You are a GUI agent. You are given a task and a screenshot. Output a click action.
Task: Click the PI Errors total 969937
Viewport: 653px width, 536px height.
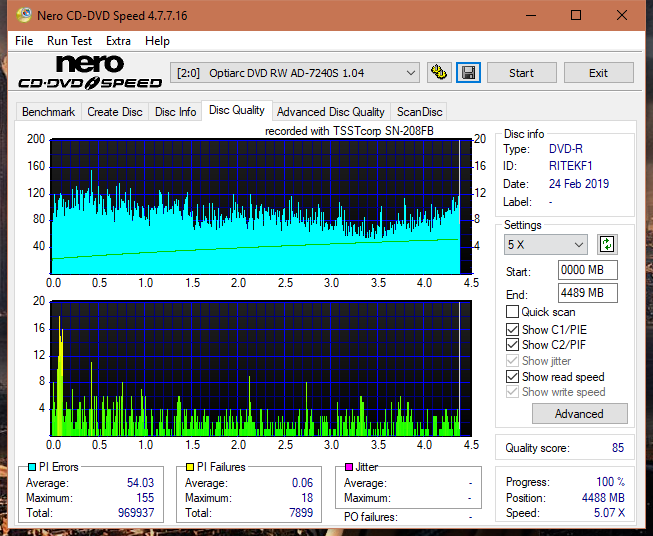(x=136, y=512)
